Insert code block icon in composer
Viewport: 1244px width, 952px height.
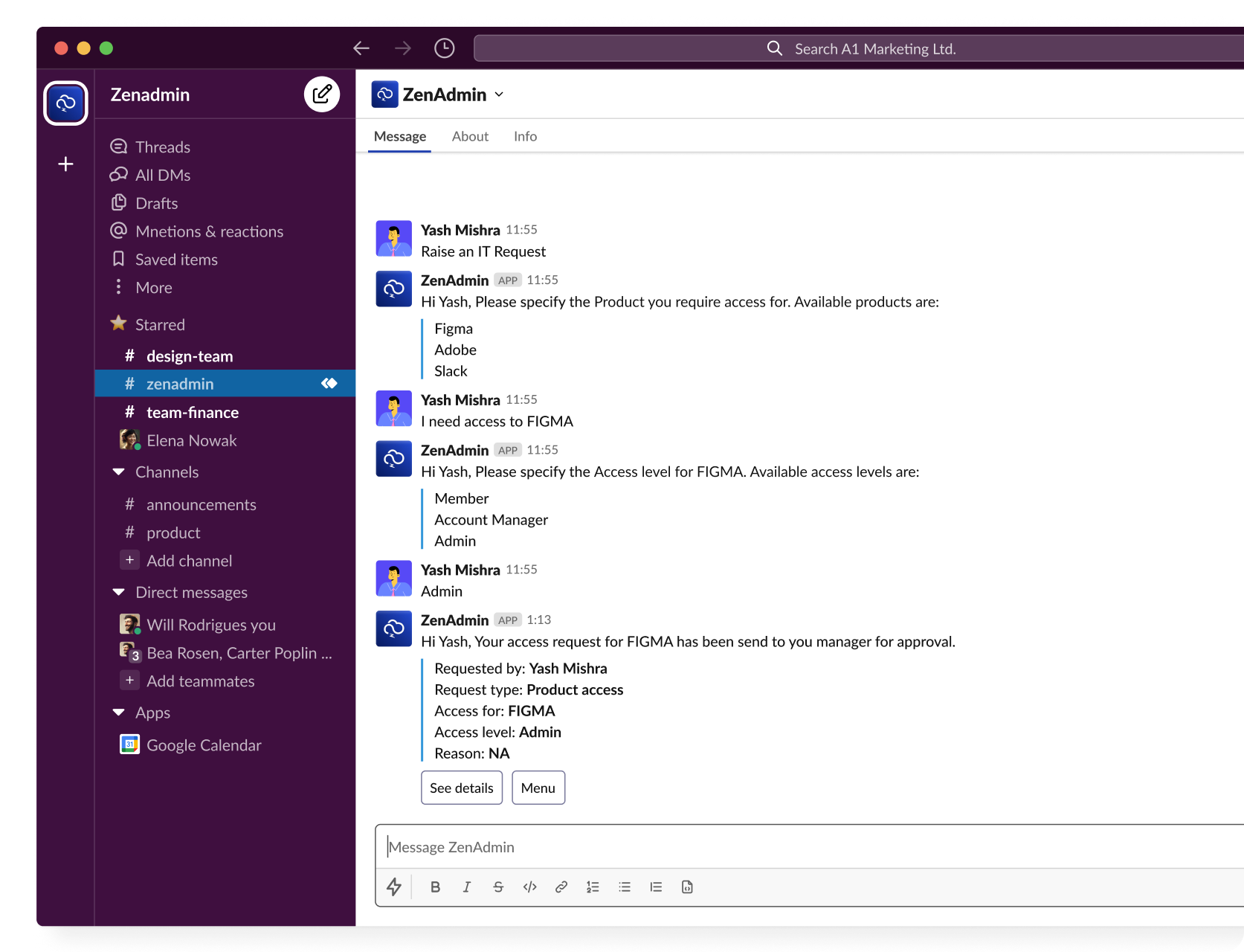click(687, 887)
